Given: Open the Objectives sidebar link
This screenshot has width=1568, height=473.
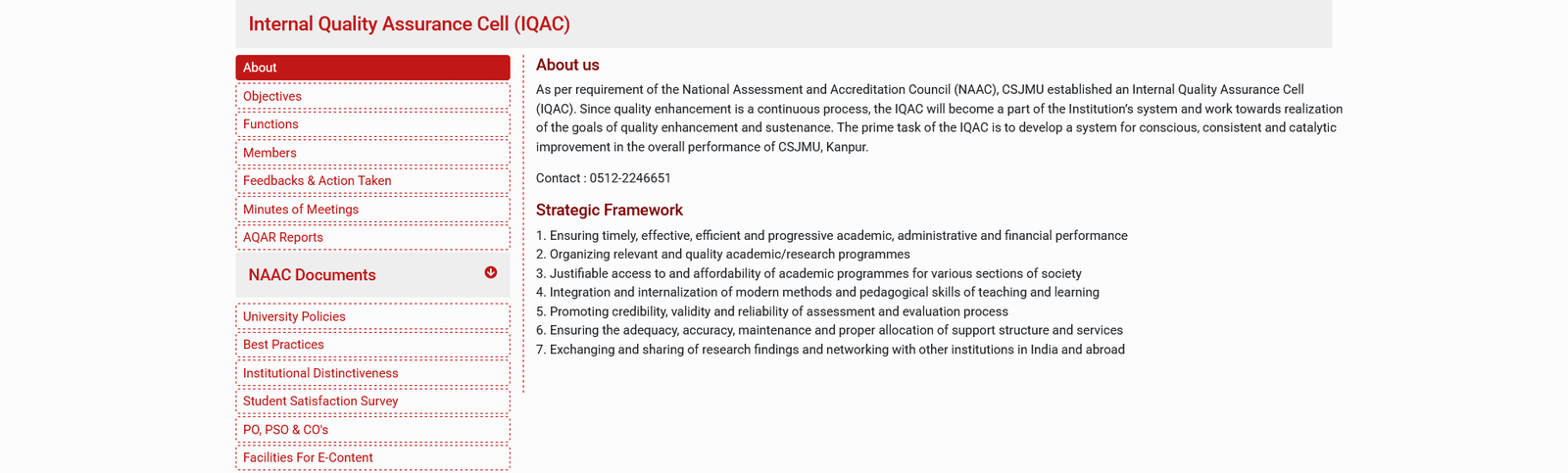Looking at the screenshot, I should coord(272,96).
